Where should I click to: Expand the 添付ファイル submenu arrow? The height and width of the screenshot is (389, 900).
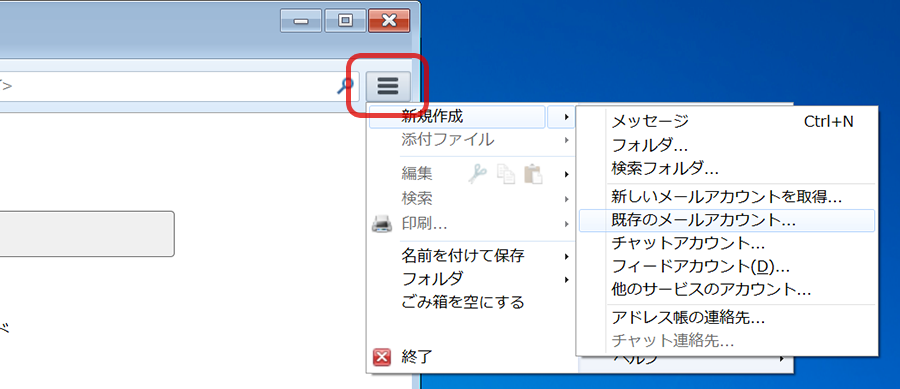coord(567,140)
